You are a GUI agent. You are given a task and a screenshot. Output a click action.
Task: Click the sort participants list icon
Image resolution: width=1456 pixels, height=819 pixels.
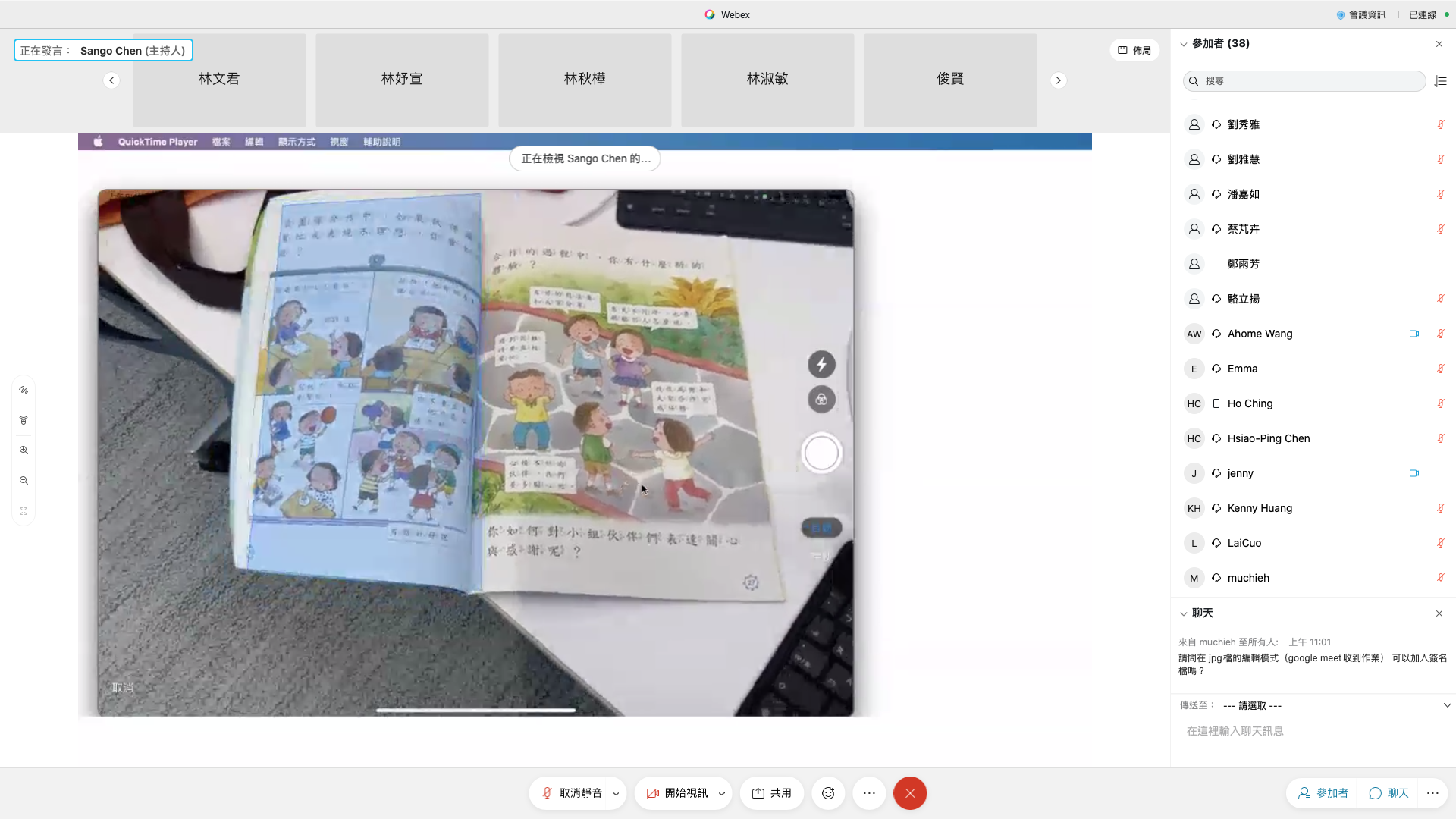point(1441,81)
